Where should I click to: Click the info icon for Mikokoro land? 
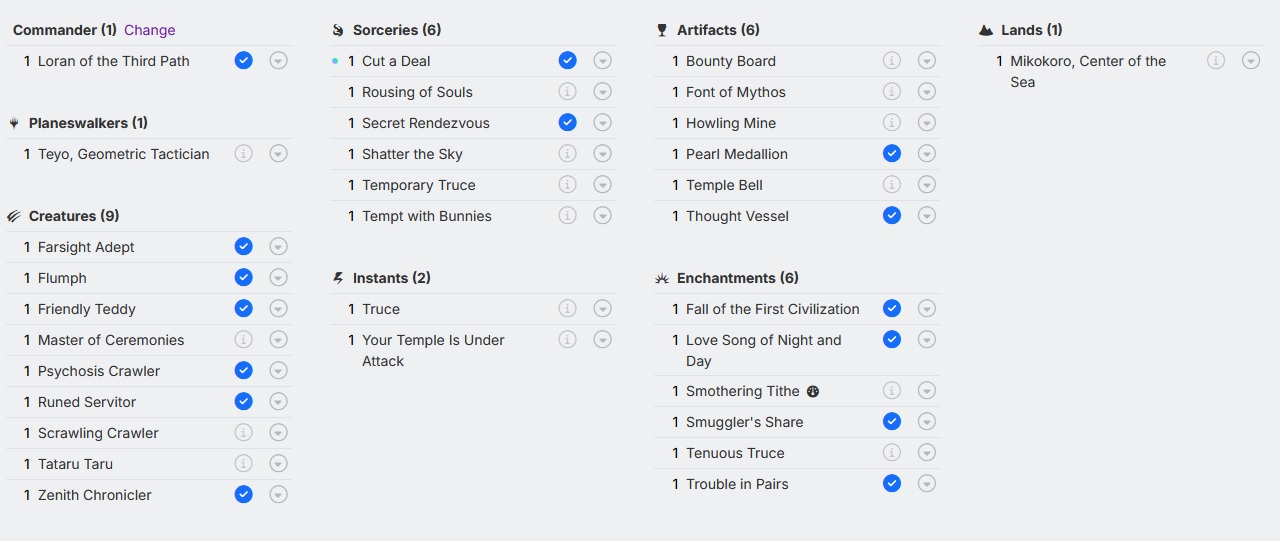pos(1216,61)
